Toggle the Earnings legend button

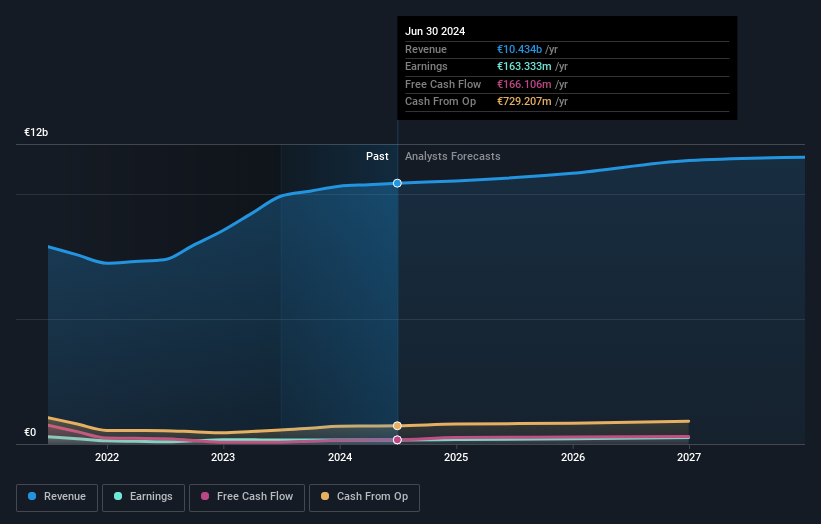(x=143, y=497)
